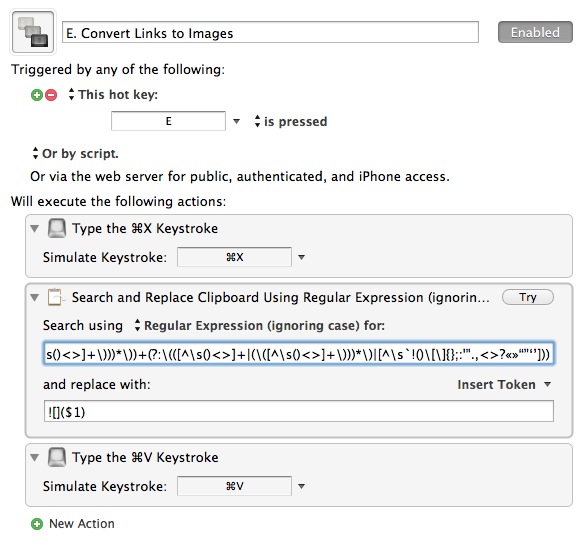Open the ⌘V Simulate Keystroke dropdown arrow
The width and height of the screenshot is (586, 548).
[302, 486]
